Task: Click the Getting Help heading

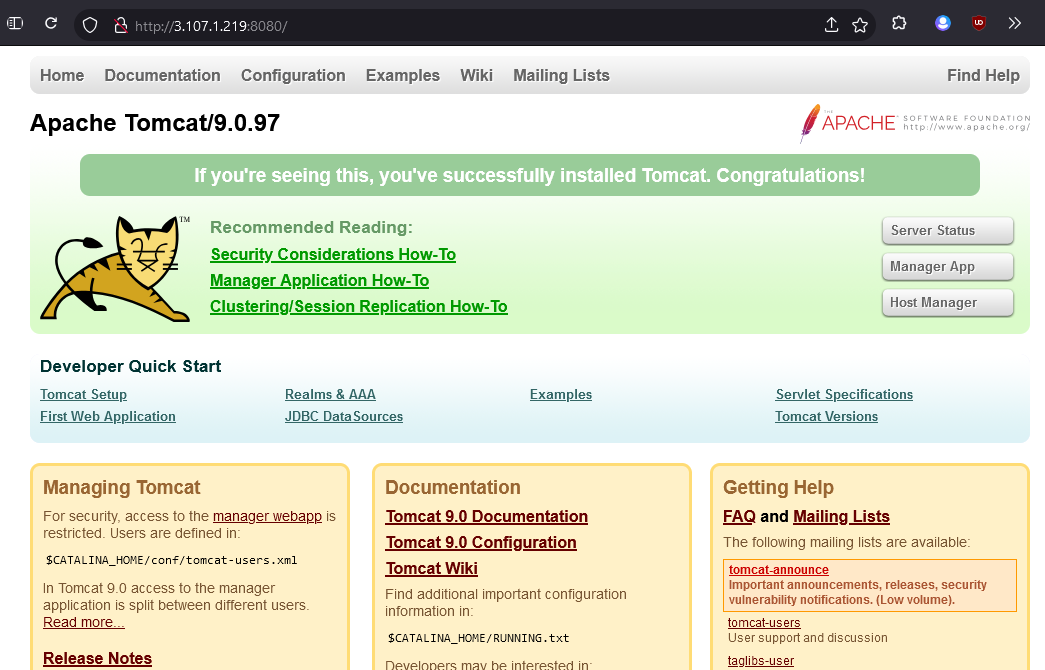Action: (778, 487)
